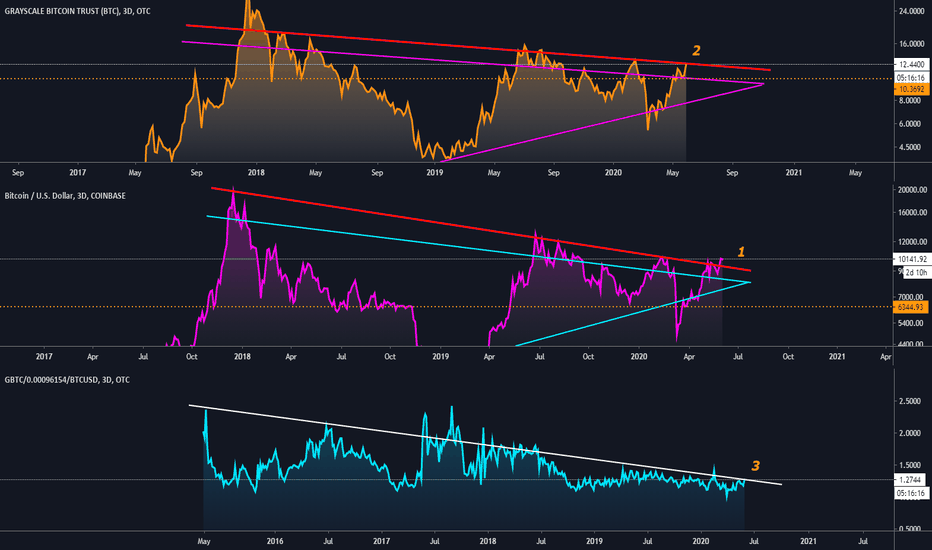Click the GBTC/0.00096154/BTCUSD chart title
932x550 pixels.
(67, 380)
